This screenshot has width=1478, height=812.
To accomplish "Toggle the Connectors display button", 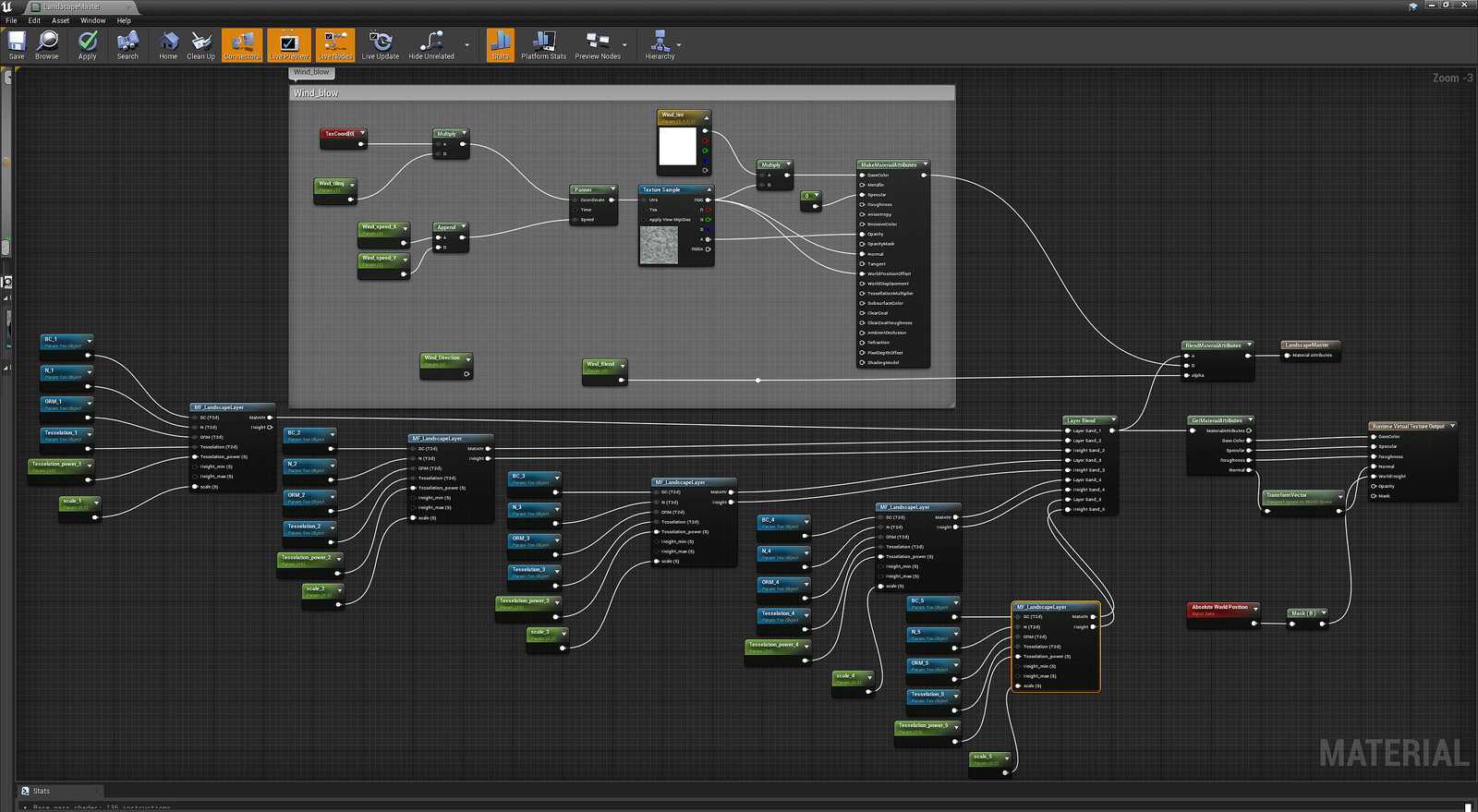I will (242, 44).
